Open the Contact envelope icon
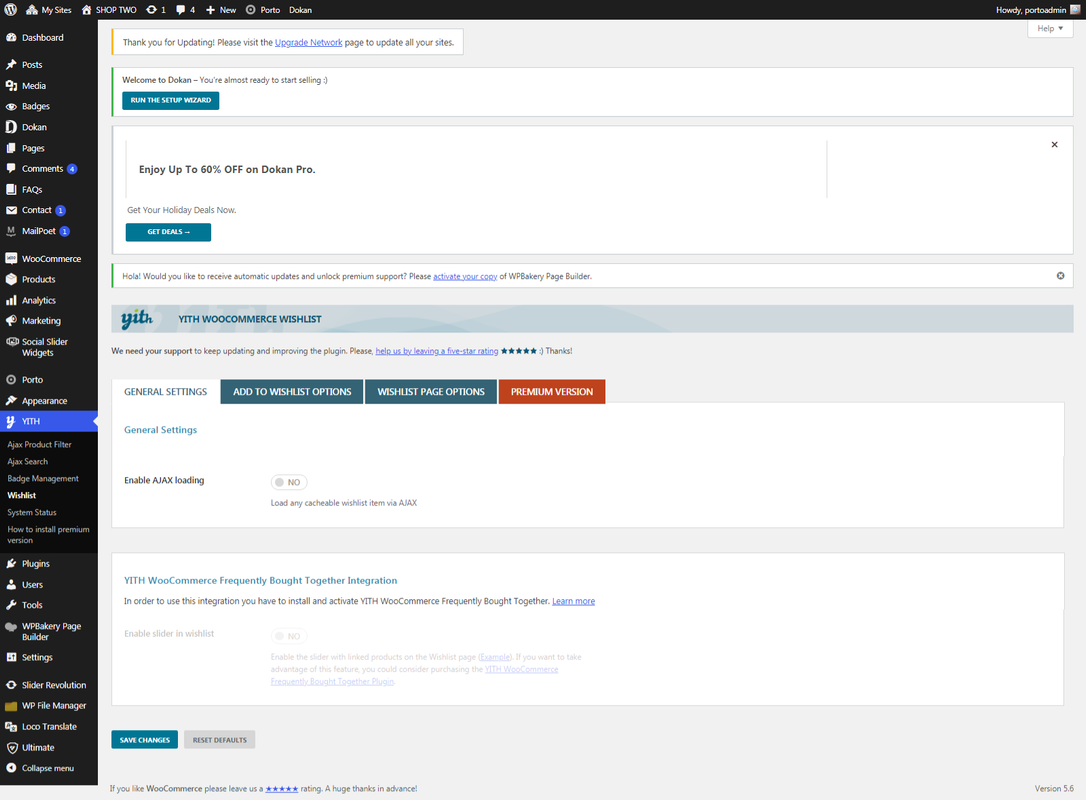Viewport: 1086px width, 800px height. tap(11, 210)
